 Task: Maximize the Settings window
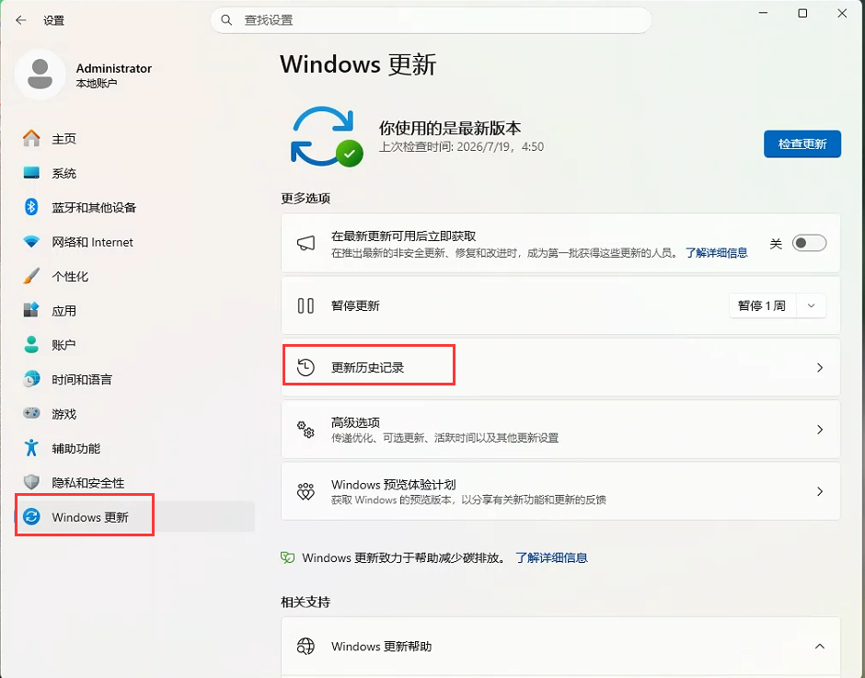click(803, 13)
